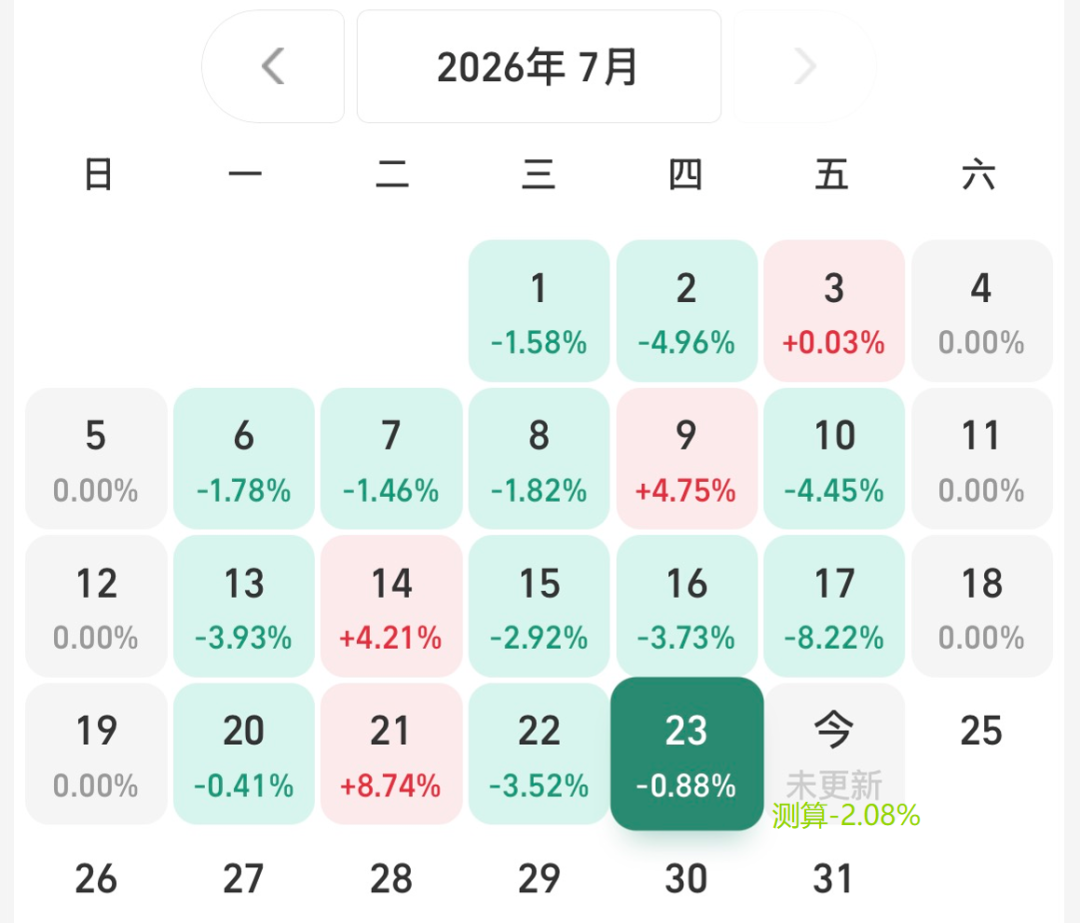Pick day 14 with +4.21% gain

391,606
